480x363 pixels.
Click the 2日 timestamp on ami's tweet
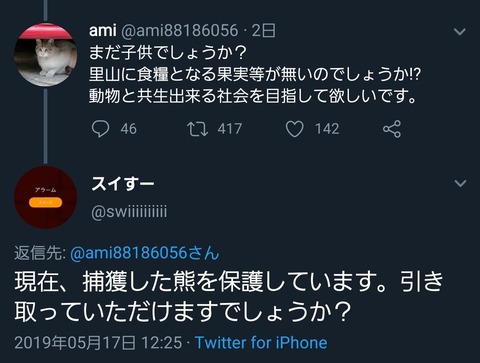264,31
